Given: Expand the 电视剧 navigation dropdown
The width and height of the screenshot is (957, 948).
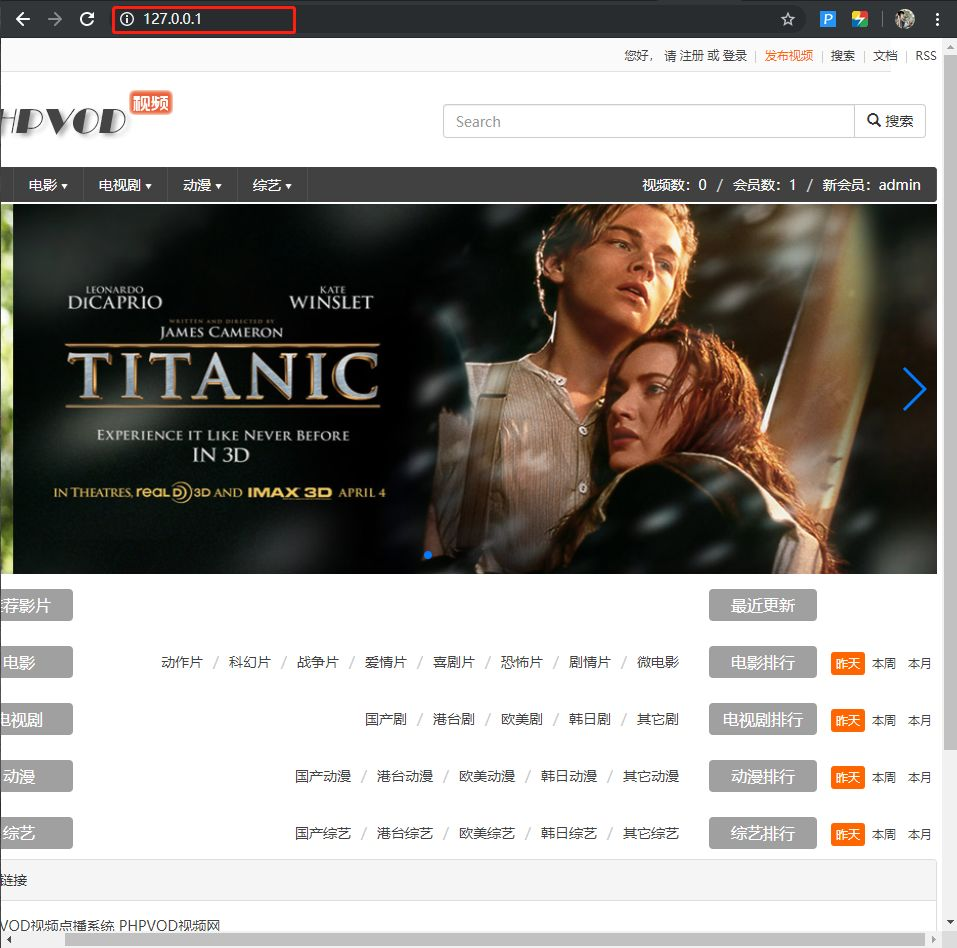Looking at the screenshot, I should (125, 185).
